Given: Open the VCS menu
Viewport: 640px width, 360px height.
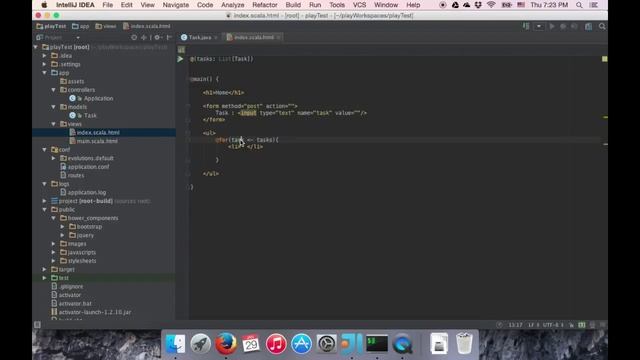Looking at the screenshot, I should pos(359,5).
